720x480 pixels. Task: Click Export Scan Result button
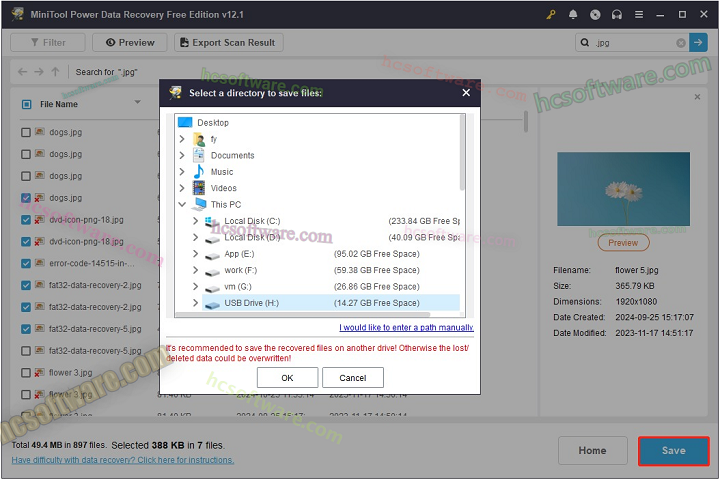229,43
